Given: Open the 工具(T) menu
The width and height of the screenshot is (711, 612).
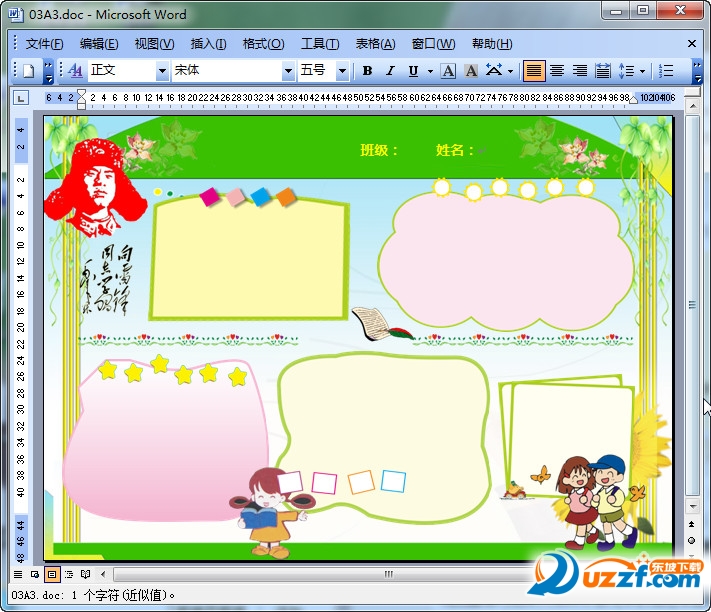Looking at the screenshot, I should coord(320,44).
